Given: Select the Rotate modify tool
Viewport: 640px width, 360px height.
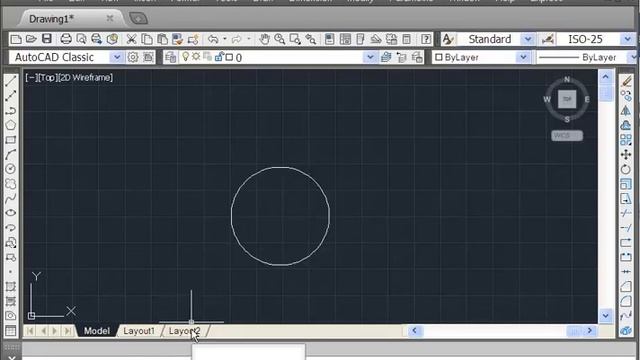Looking at the screenshot, I should click(626, 169).
